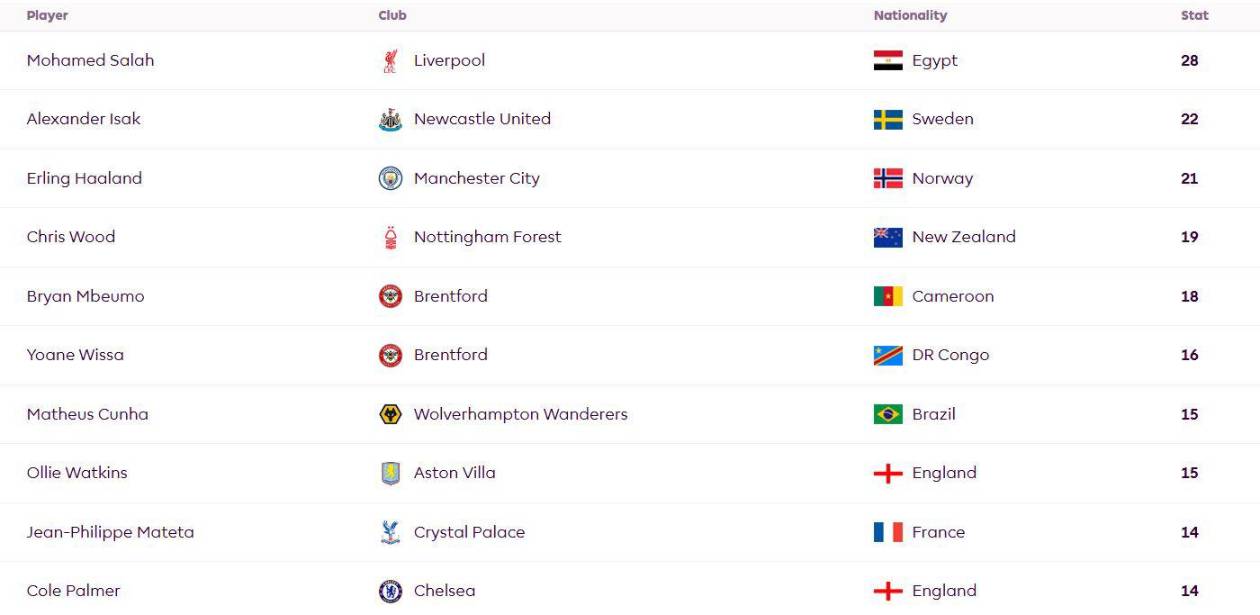
Task: Click the DR Congo flag icon
Action: (x=888, y=355)
